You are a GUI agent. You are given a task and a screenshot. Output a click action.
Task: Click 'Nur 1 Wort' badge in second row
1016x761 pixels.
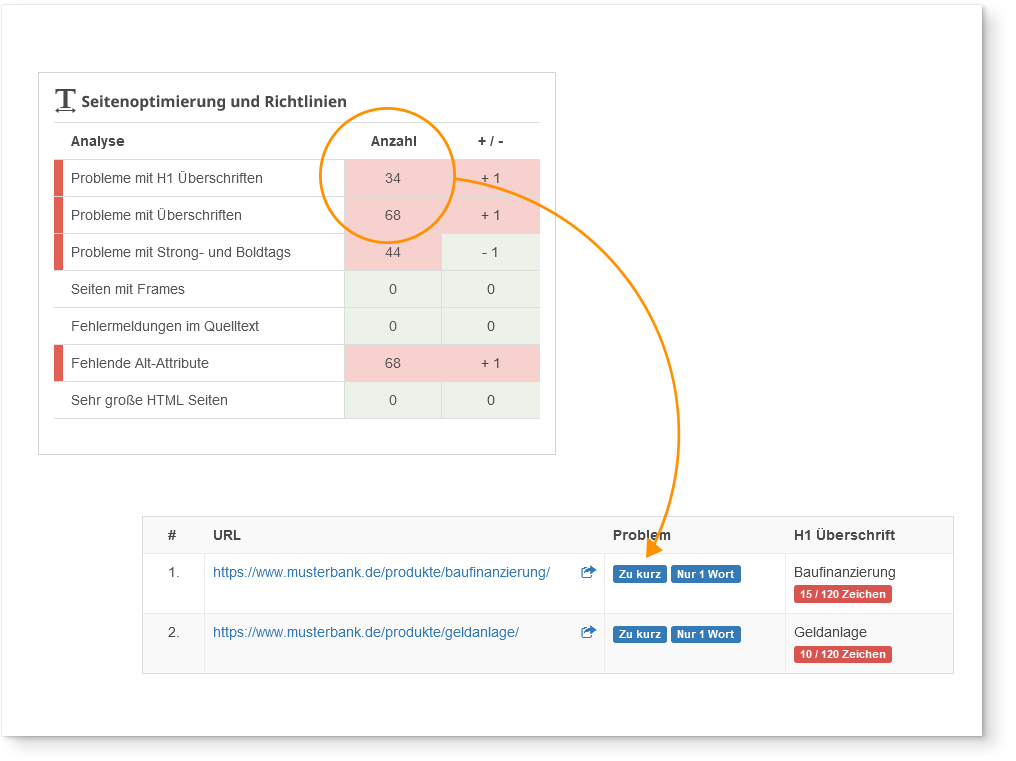coord(705,634)
